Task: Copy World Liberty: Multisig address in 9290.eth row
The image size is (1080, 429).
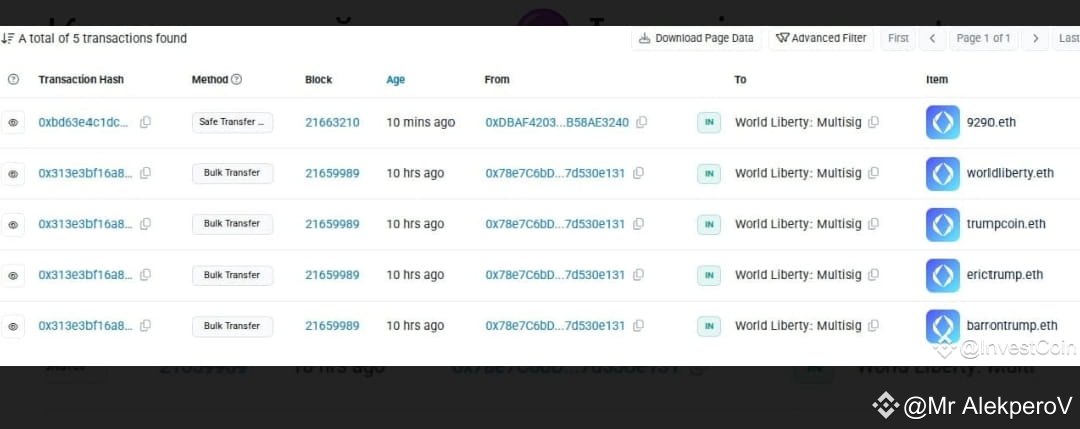Action: [x=873, y=123]
